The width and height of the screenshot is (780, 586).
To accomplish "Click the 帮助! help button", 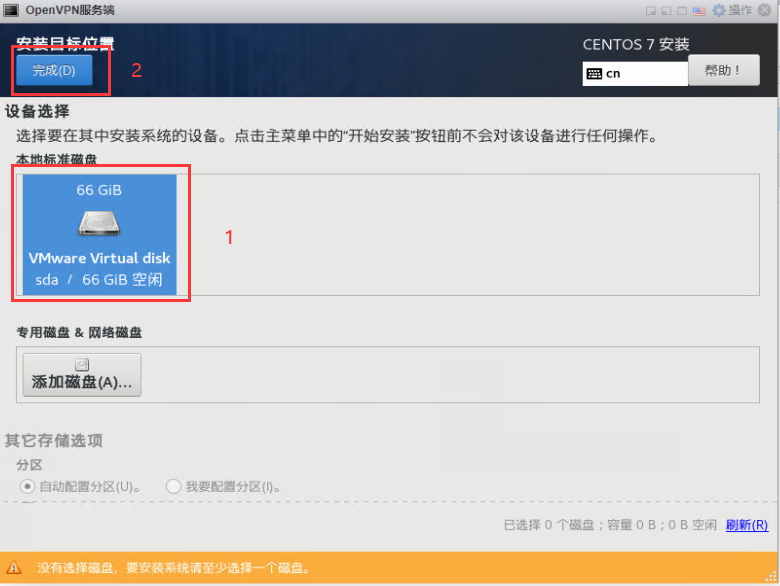I will (724, 70).
